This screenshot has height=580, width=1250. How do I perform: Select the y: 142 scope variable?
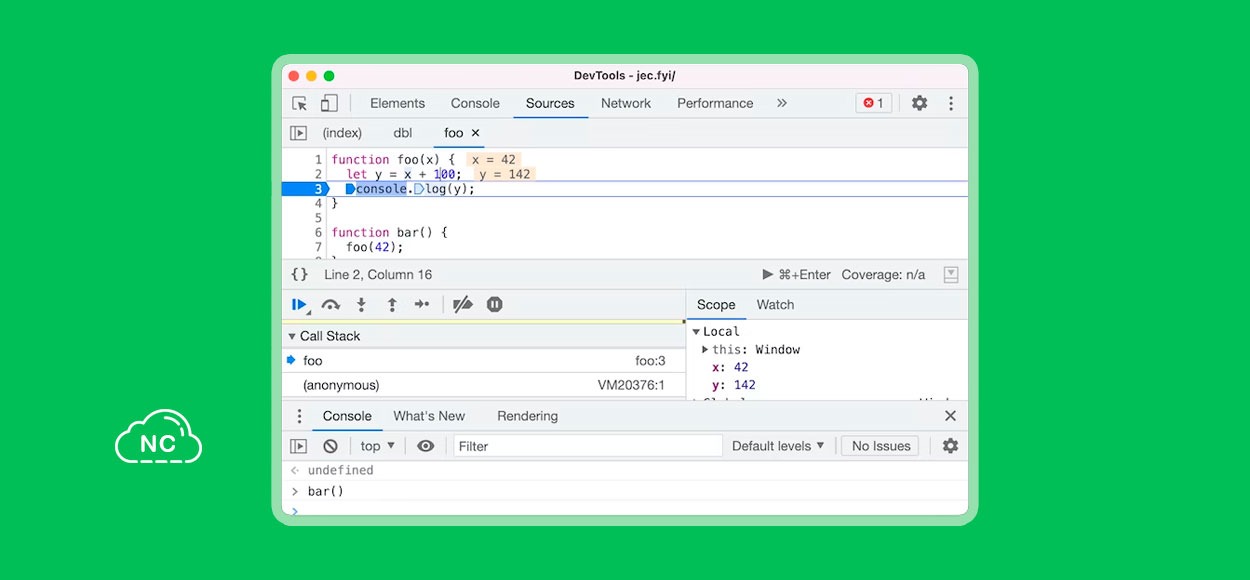coord(734,385)
